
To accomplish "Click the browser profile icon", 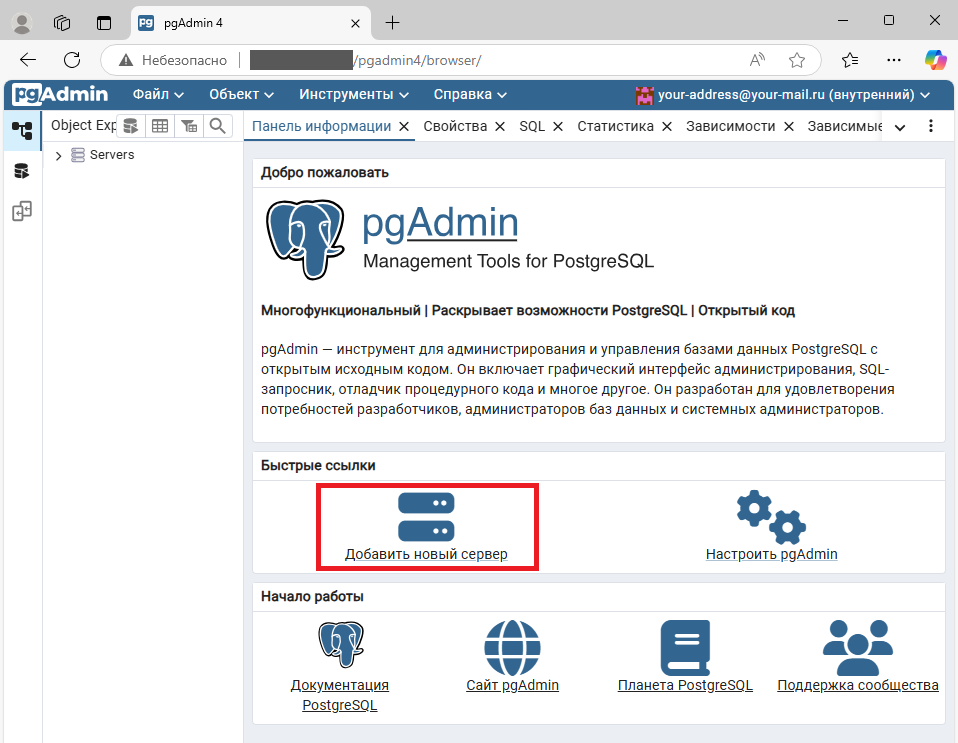I will tap(22, 23).
